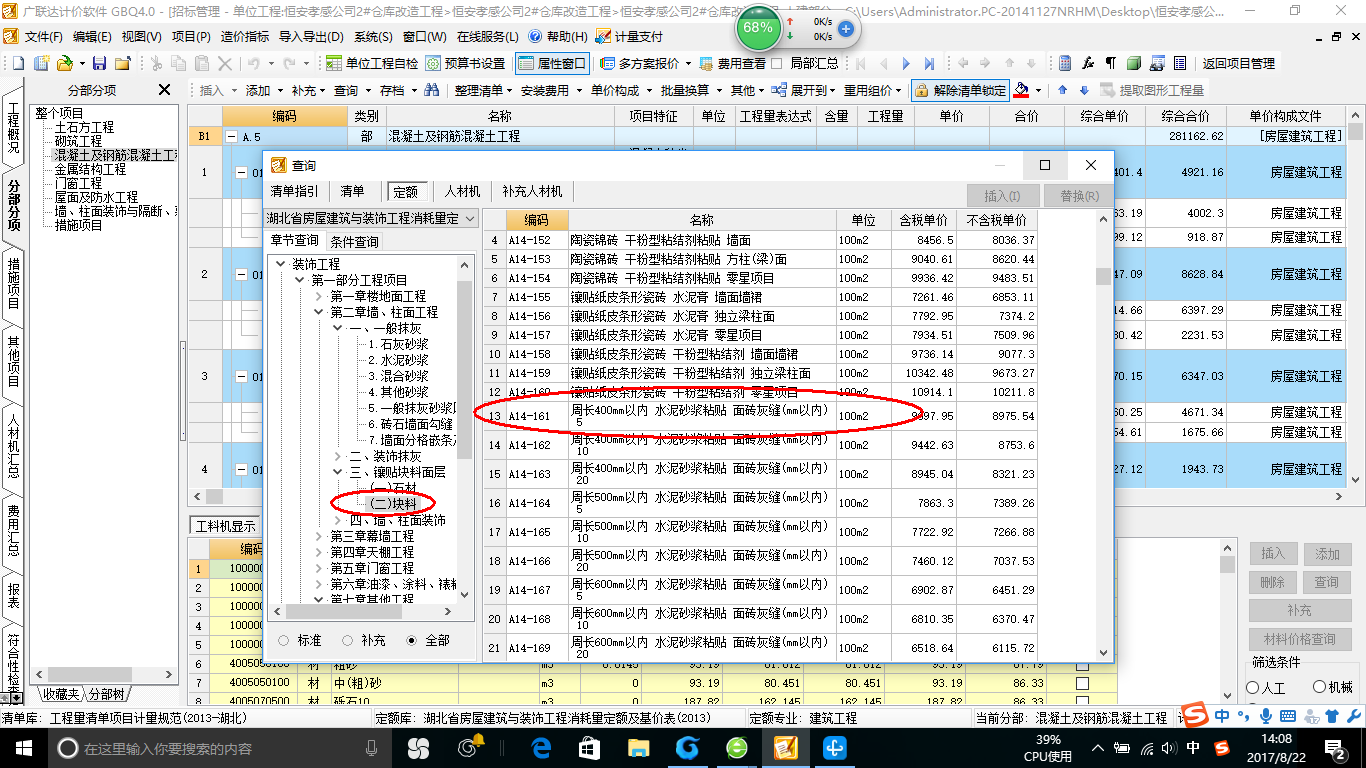Click the undo arrow icon

click(x=254, y=63)
